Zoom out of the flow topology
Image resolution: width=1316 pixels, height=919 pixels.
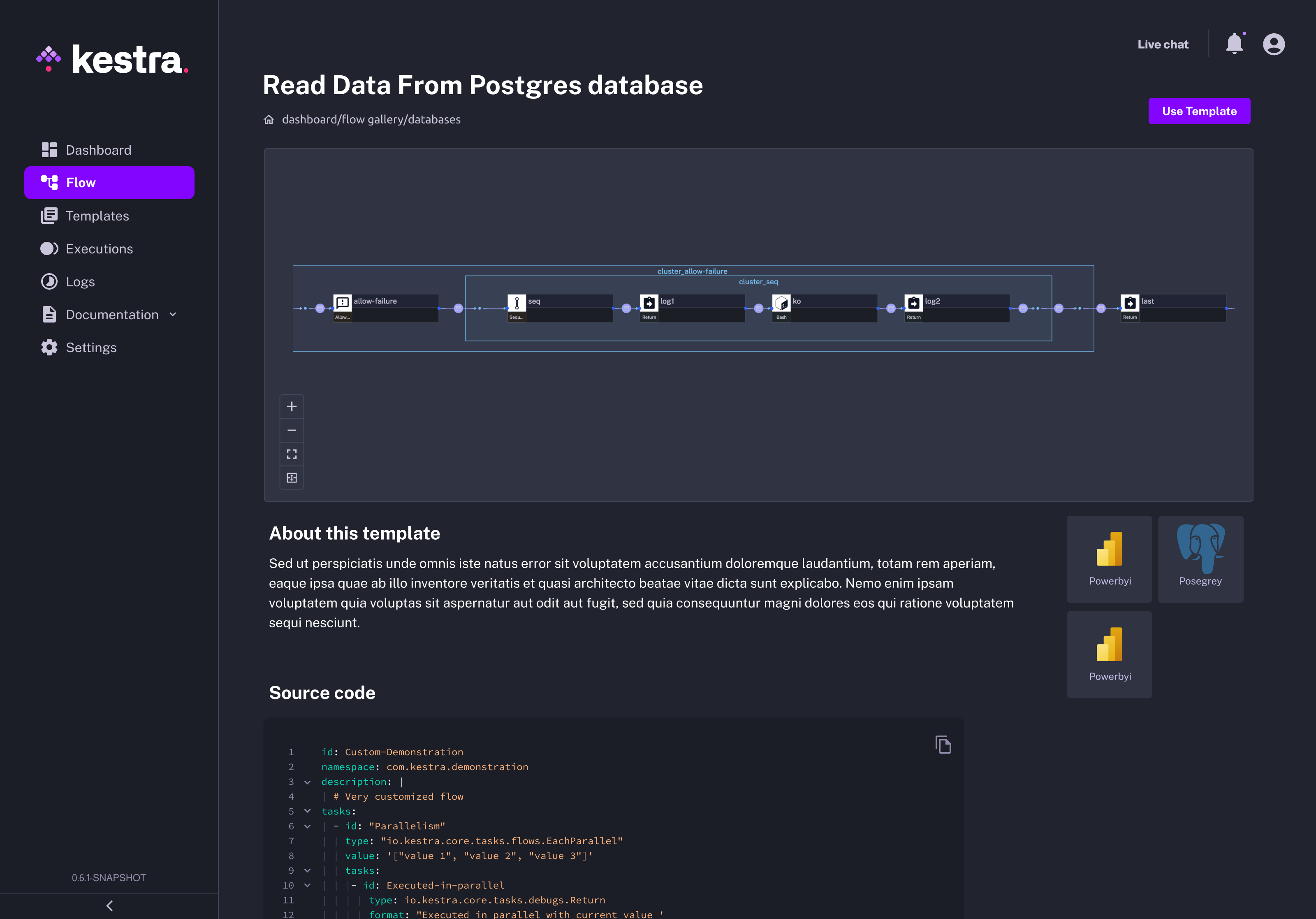tap(292, 430)
